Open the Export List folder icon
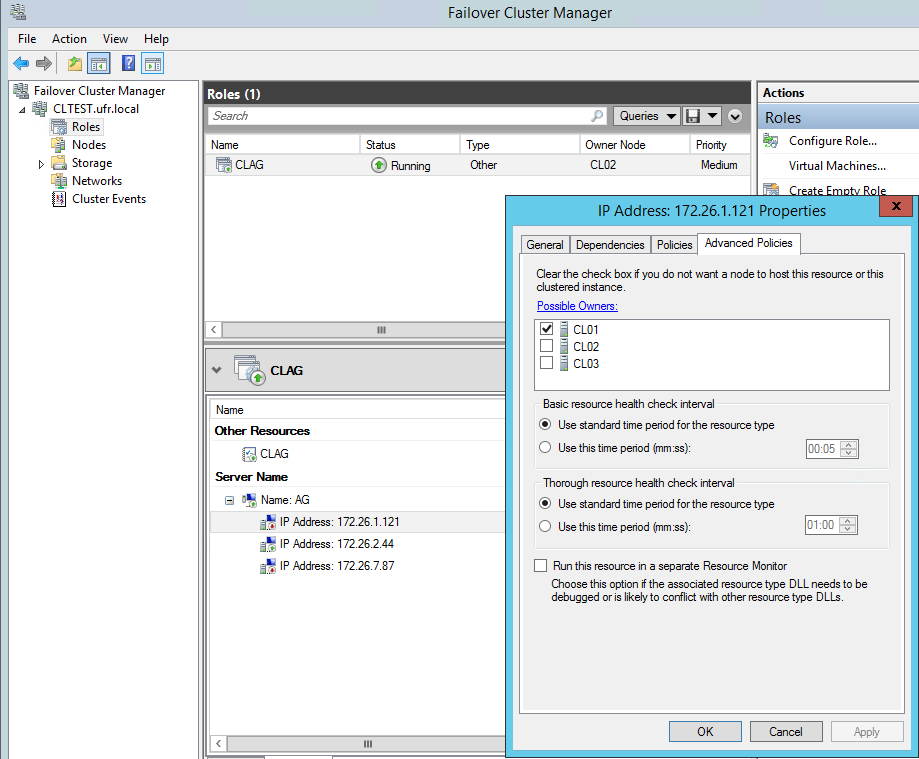This screenshot has height=759, width=919. tap(74, 62)
